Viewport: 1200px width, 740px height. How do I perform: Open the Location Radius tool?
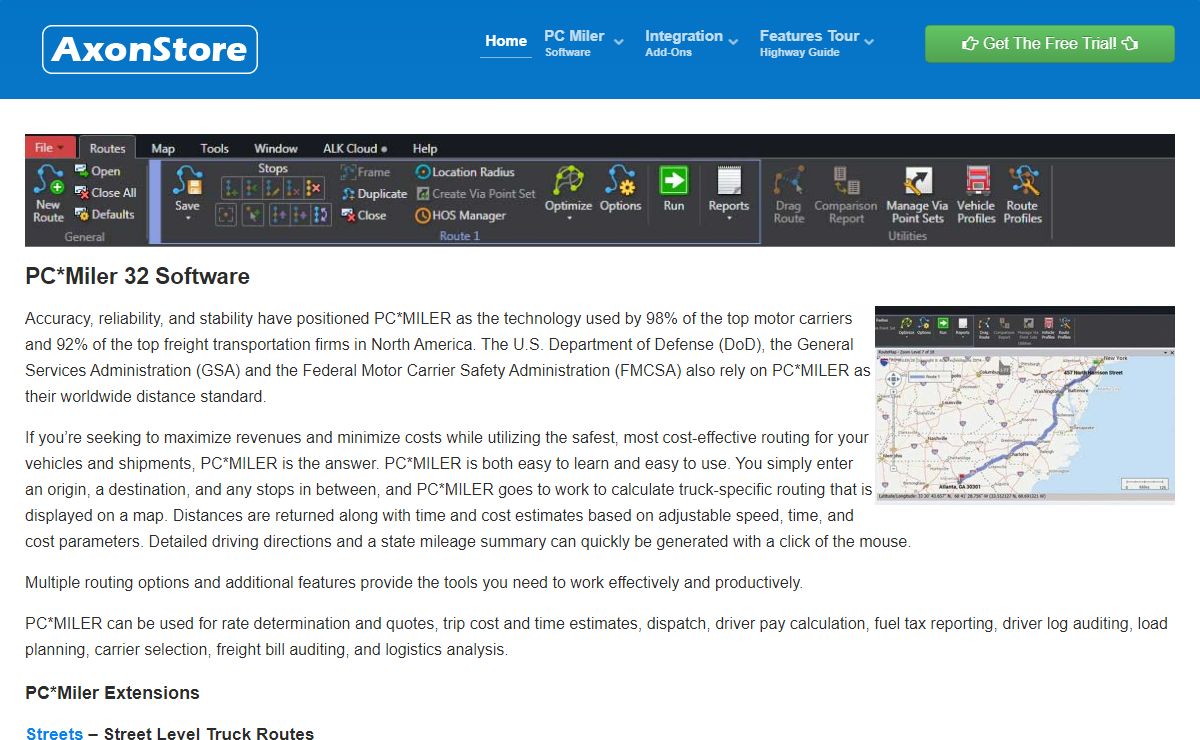(x=465, y=172)
